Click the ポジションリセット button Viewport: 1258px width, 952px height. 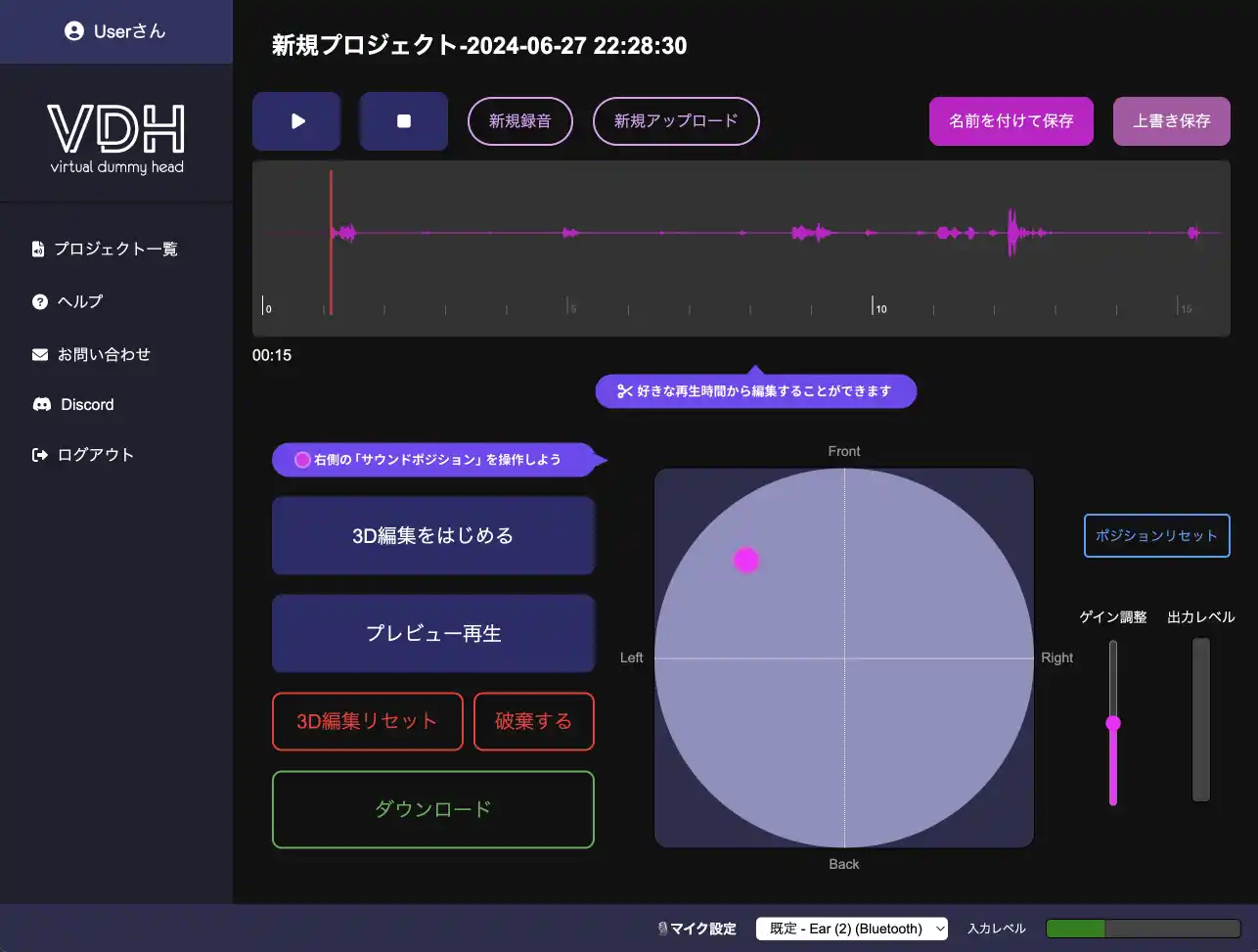[1156, 535]
